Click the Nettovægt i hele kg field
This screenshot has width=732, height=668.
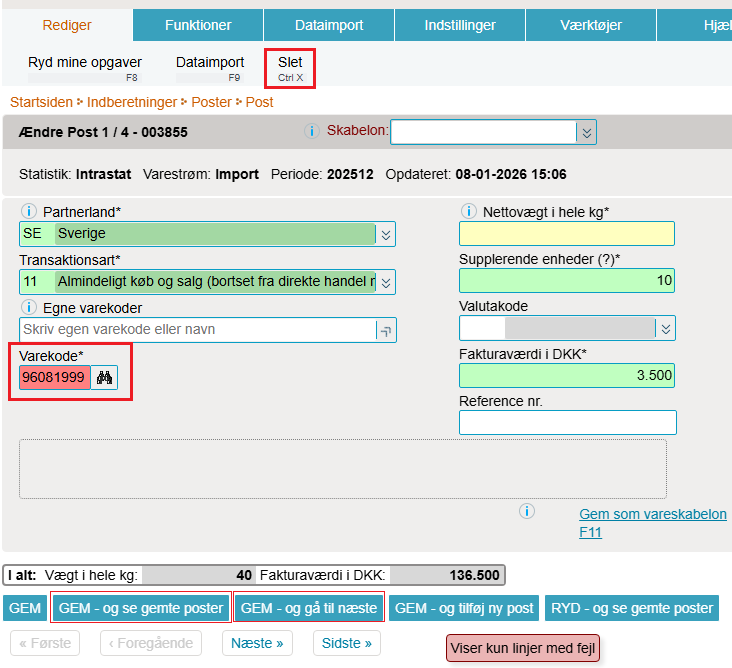(566, 234)
